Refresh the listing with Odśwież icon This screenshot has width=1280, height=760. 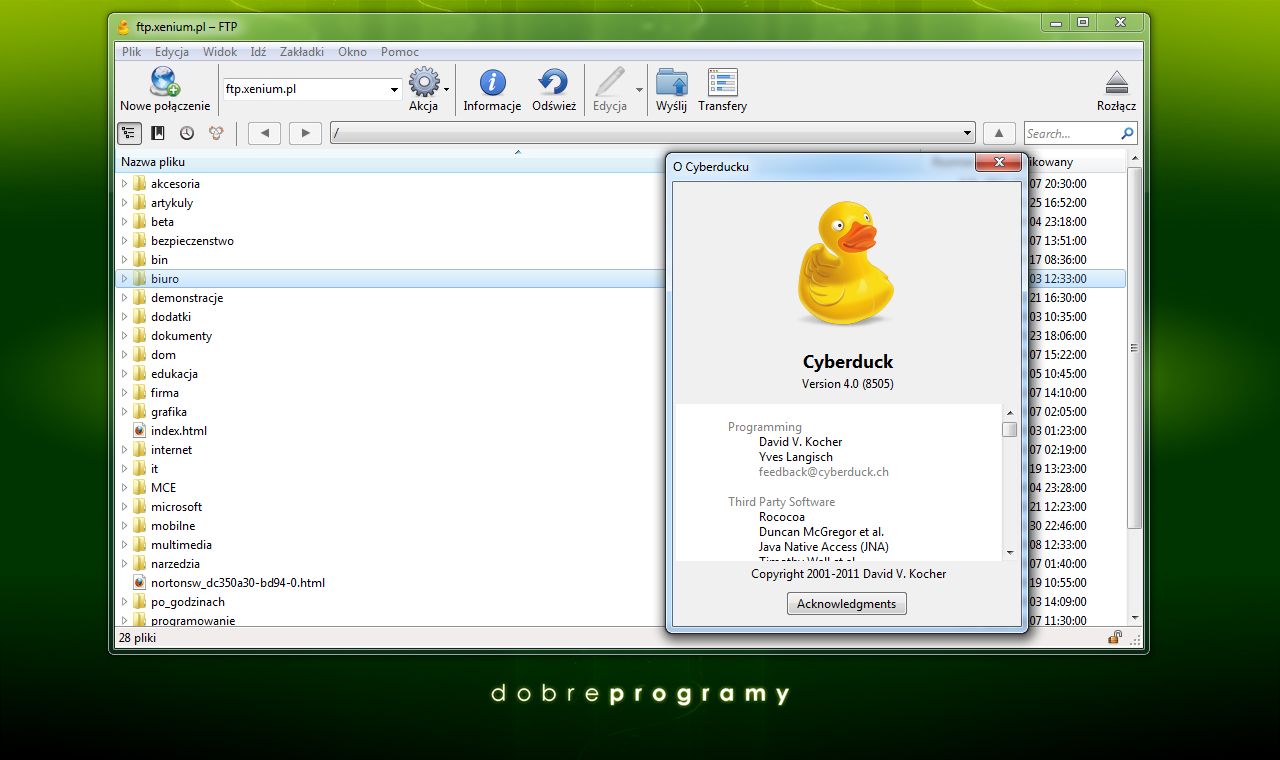tap(553, 82)
